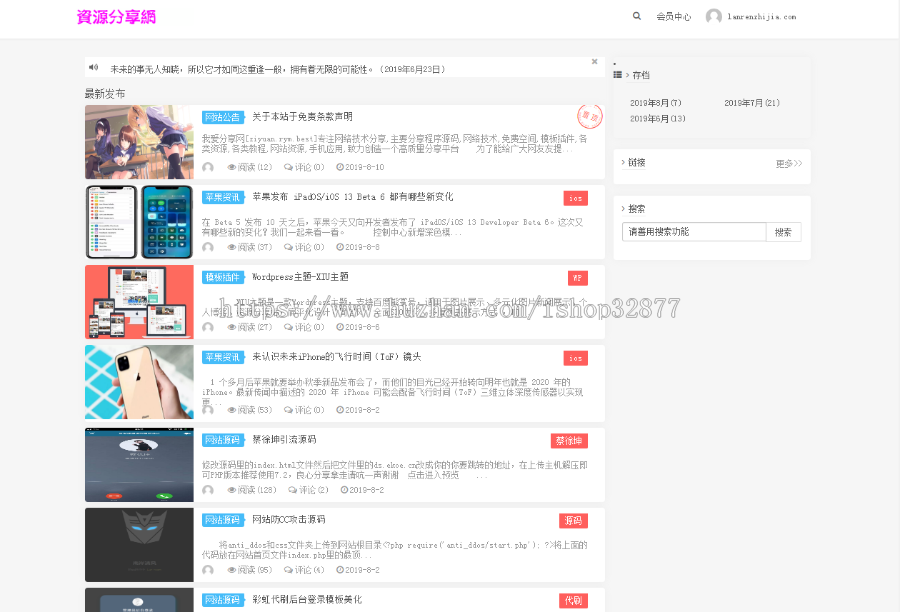Click the 搜索 search button

[783, 232]
